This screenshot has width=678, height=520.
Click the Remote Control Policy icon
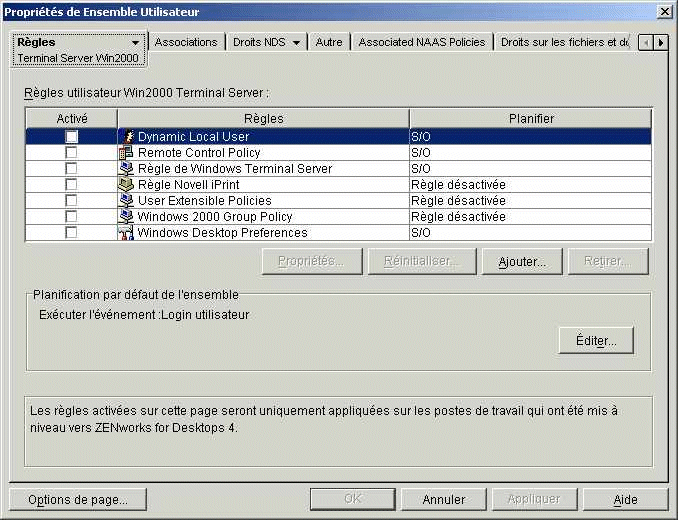pos(126,153)
